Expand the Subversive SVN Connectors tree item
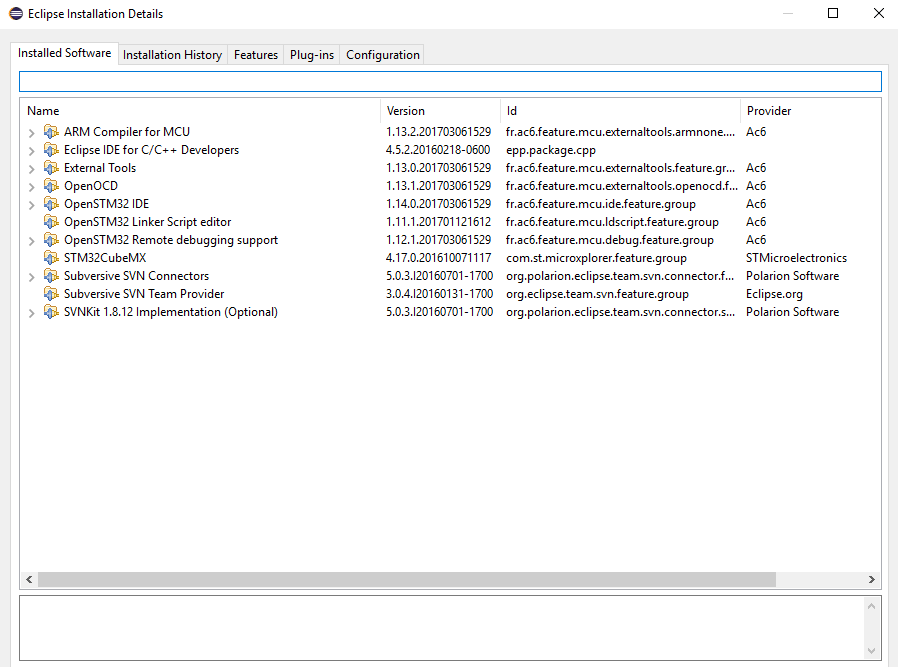898x667 pixels. point(32,277)
